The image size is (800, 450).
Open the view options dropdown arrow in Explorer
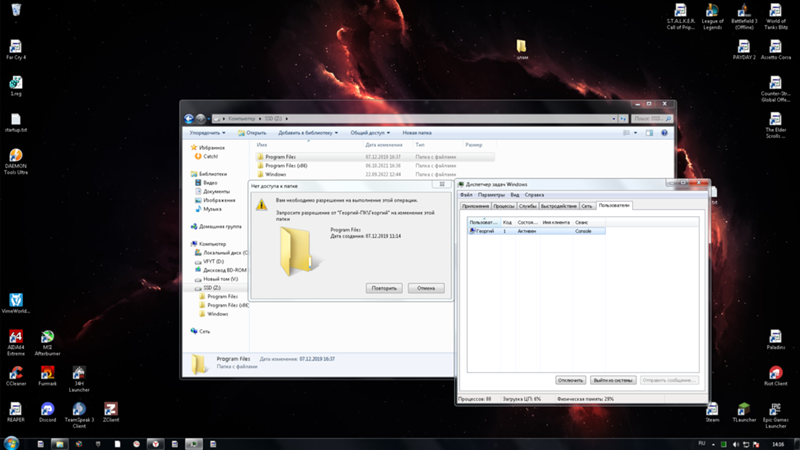635,133
